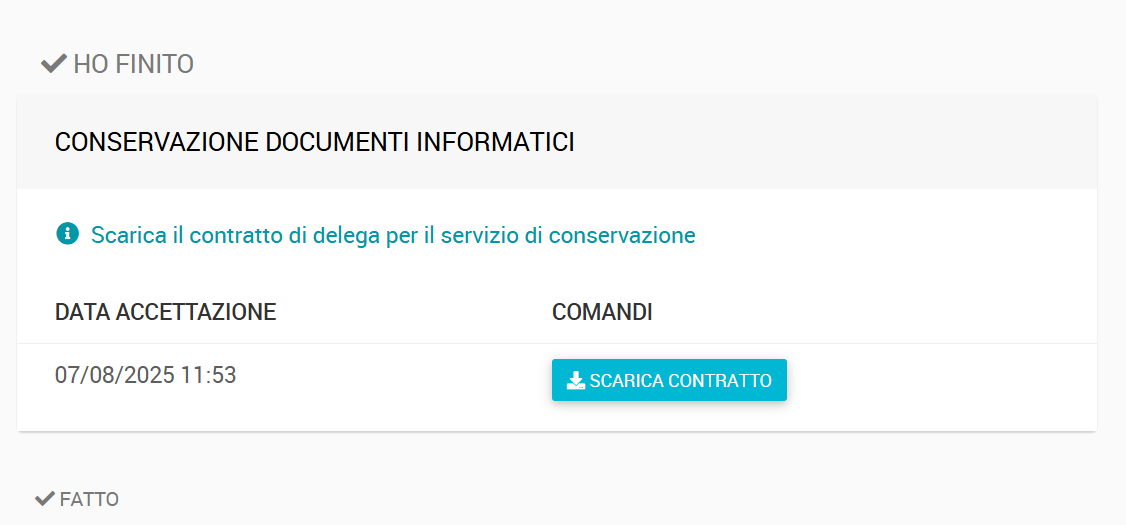Click the DATA ACCETTAZIONE column header
Viewport: 1126px width, 525px height.
(x=166, y=312)
